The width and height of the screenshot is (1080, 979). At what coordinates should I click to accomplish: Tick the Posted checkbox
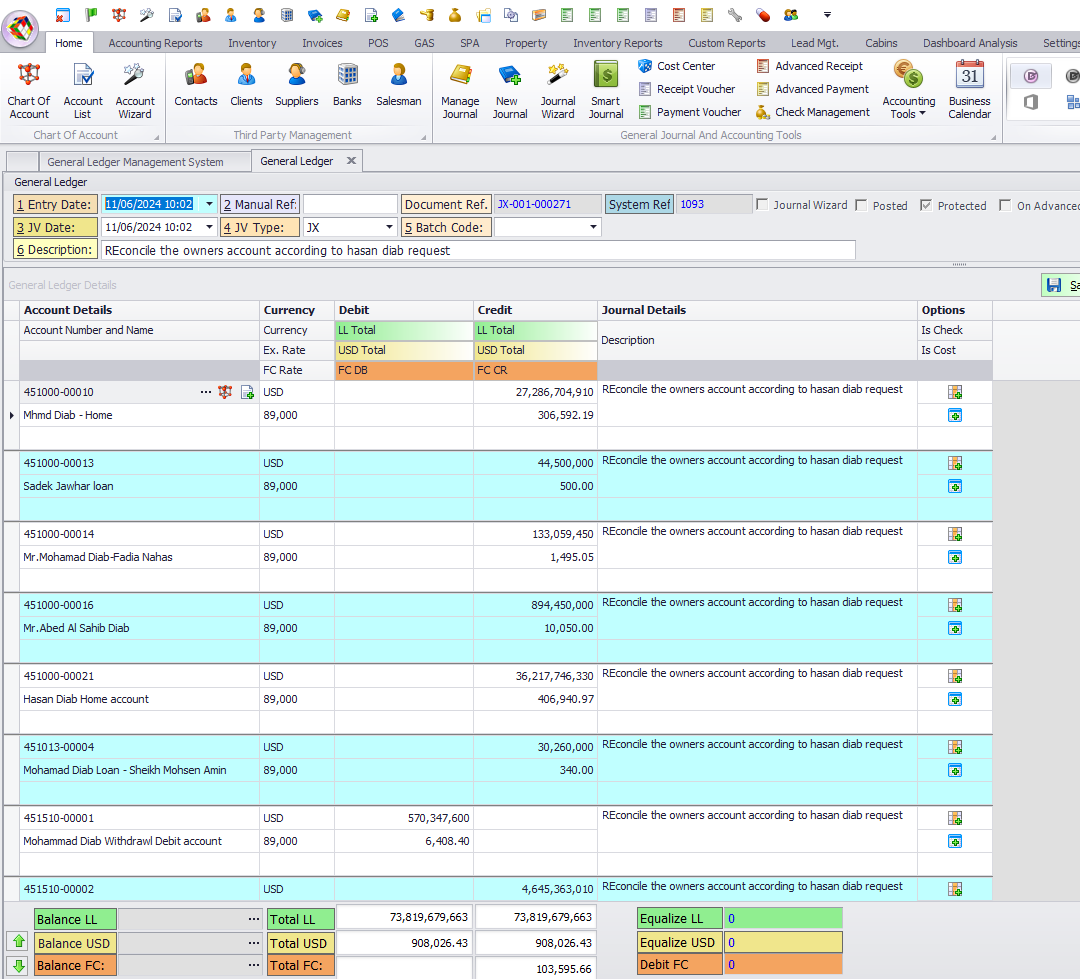(861, 205)
